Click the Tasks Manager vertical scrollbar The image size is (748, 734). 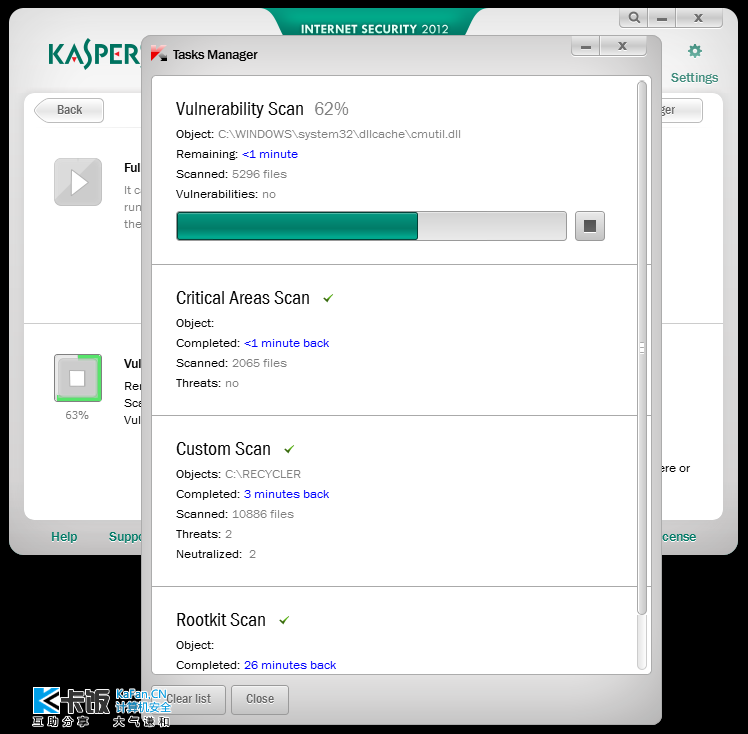642,348
